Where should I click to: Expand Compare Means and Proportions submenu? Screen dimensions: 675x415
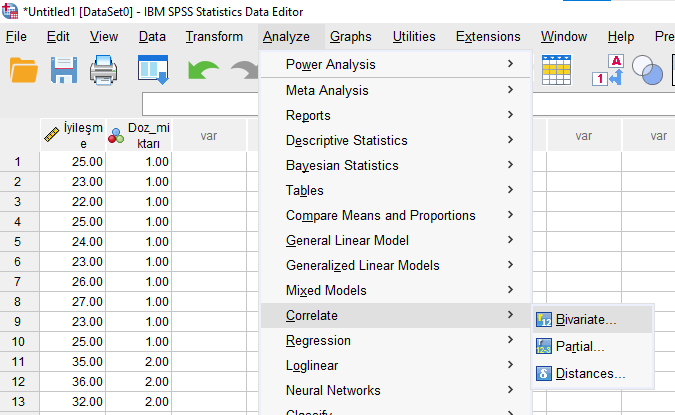coord(396,215)
